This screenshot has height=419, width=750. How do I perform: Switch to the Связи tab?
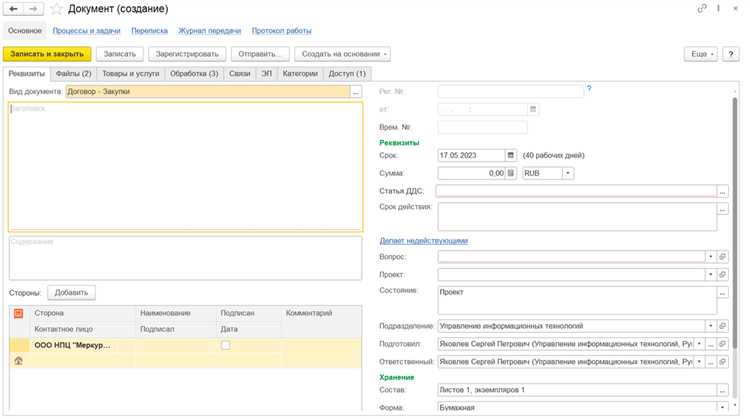pos(240,74)
